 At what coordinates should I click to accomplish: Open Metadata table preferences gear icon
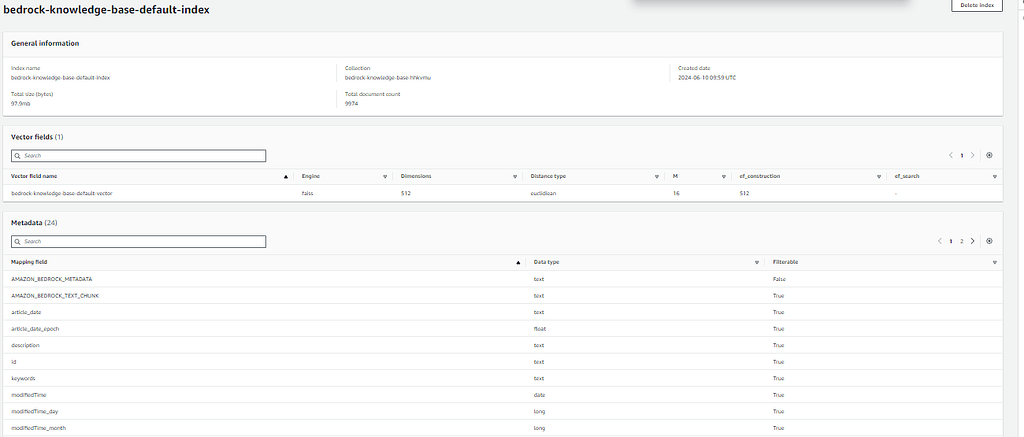989,241
